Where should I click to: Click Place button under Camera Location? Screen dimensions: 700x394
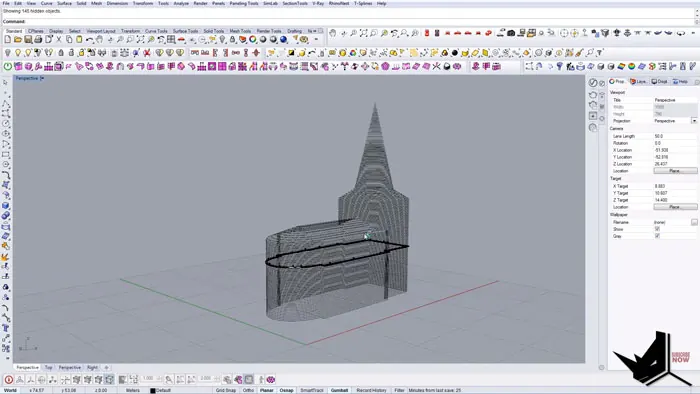[x=675, y=171]
